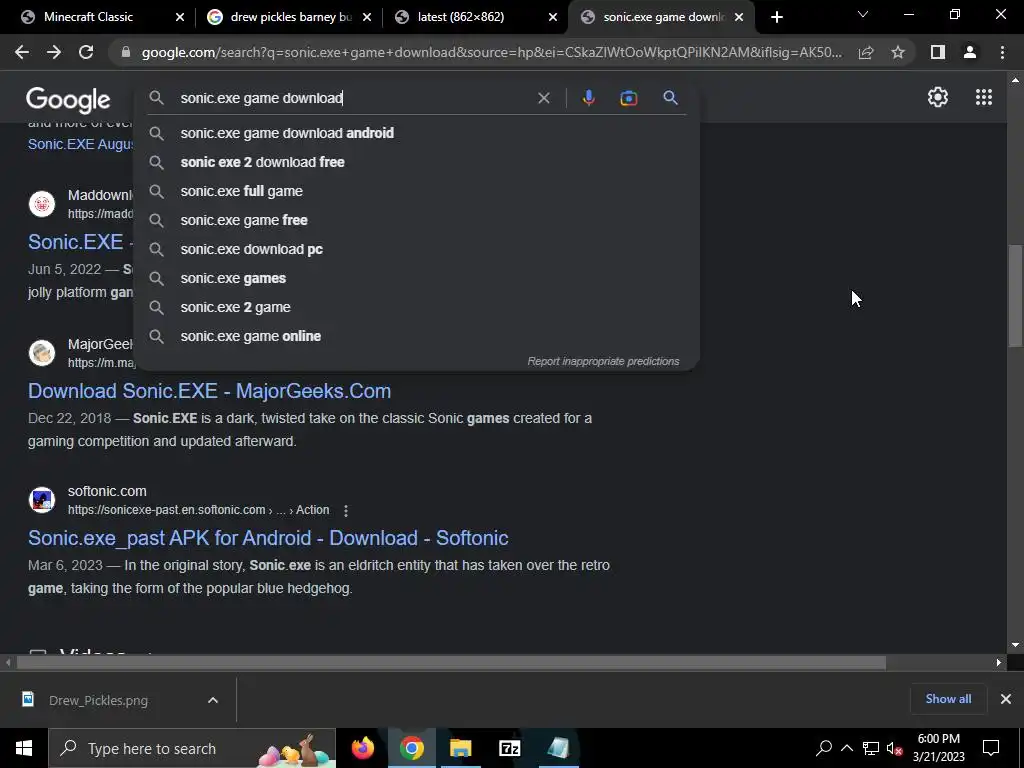Viewport: 1024px width, 768px height.
Task: Choose suggestion sonic.exe game free
Action: coord(417,220)
